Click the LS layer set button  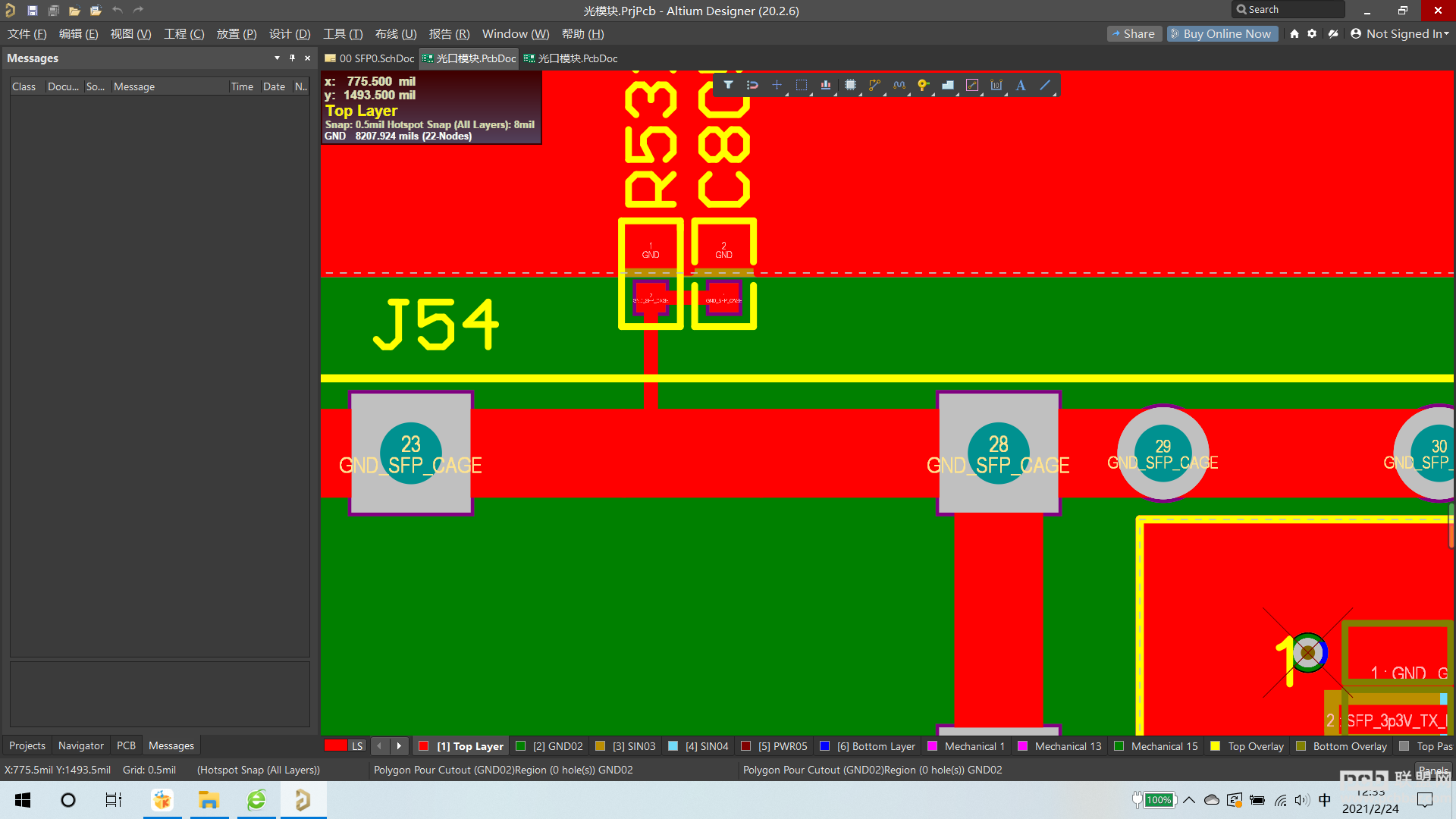pos(357,746)
